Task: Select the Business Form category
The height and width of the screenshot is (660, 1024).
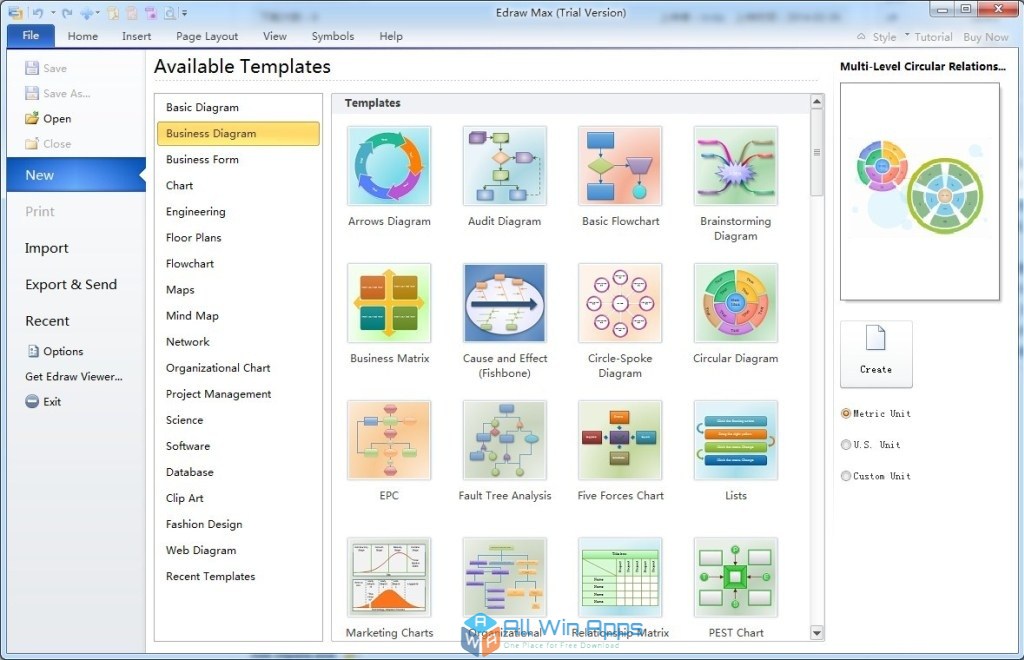Action: pyautogui.click(x=238, y=159)
